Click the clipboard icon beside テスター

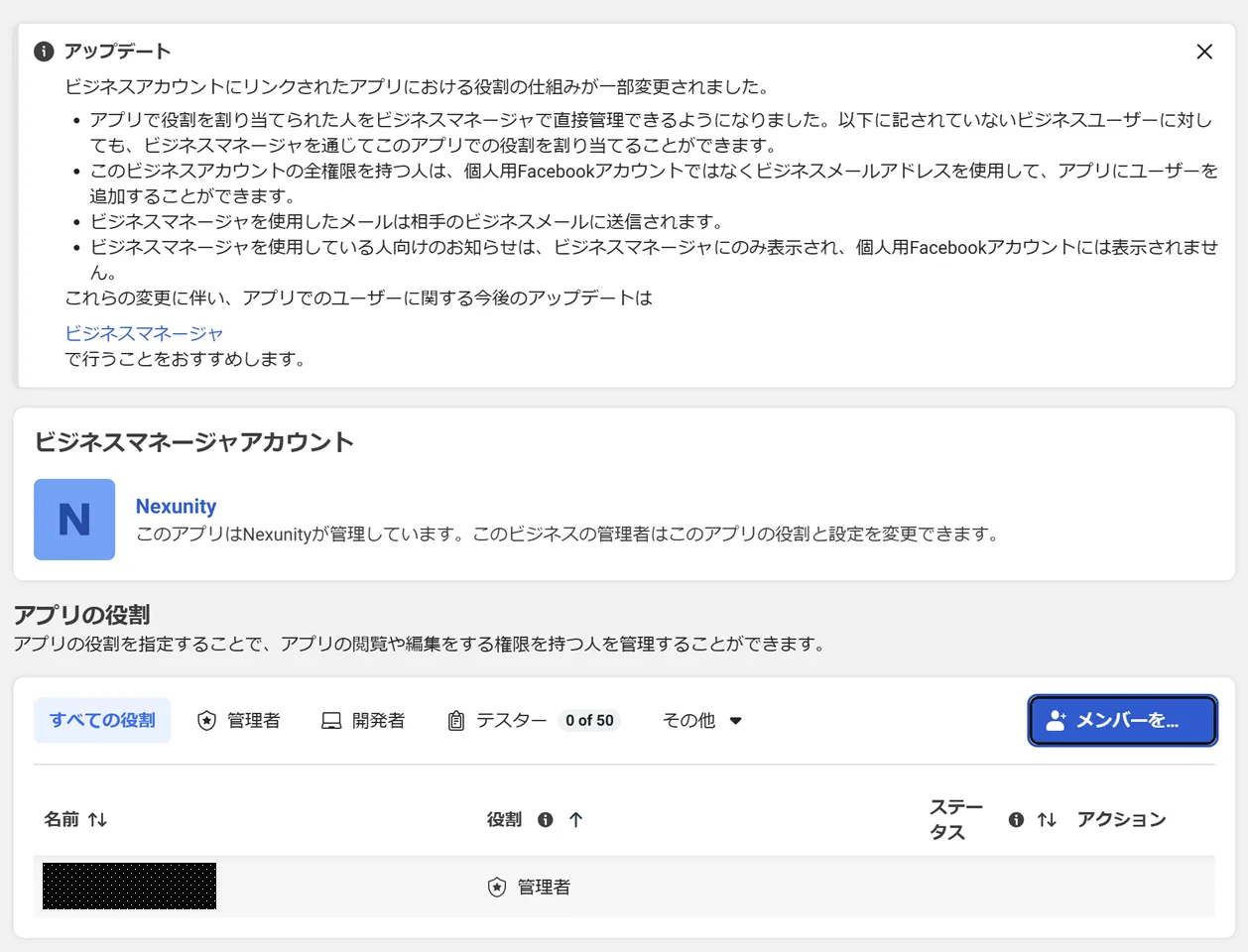[x=456, y=720]
